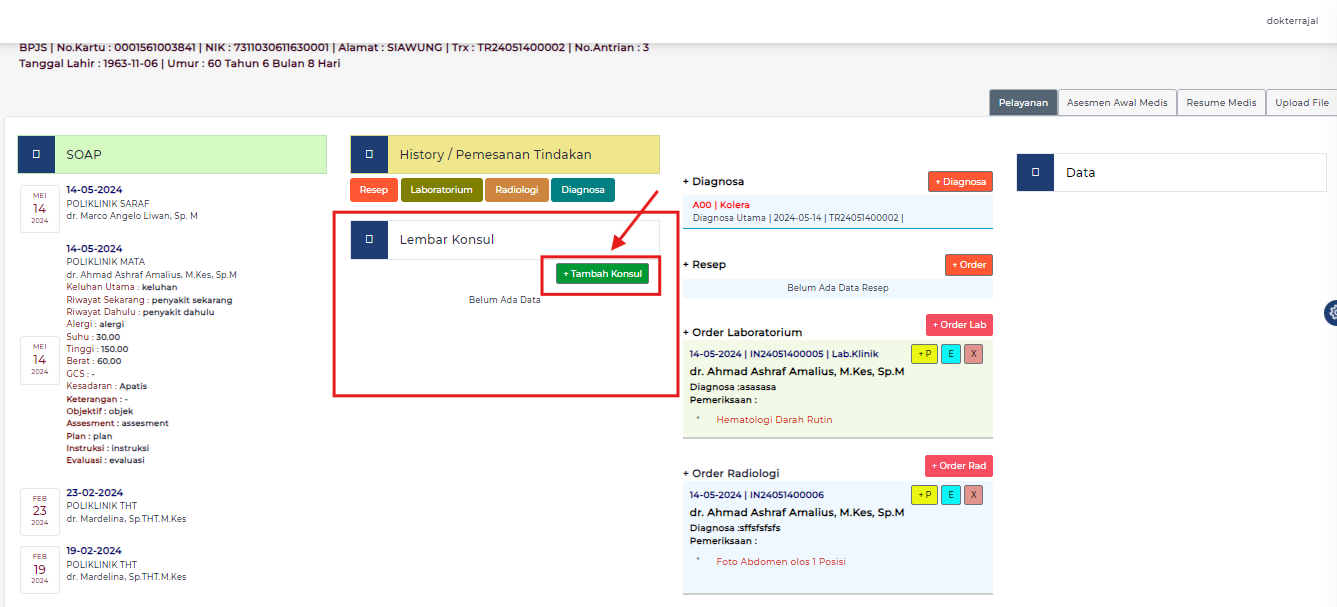
Task: Open the settings gear on right edge
Action: [1330, 313]
